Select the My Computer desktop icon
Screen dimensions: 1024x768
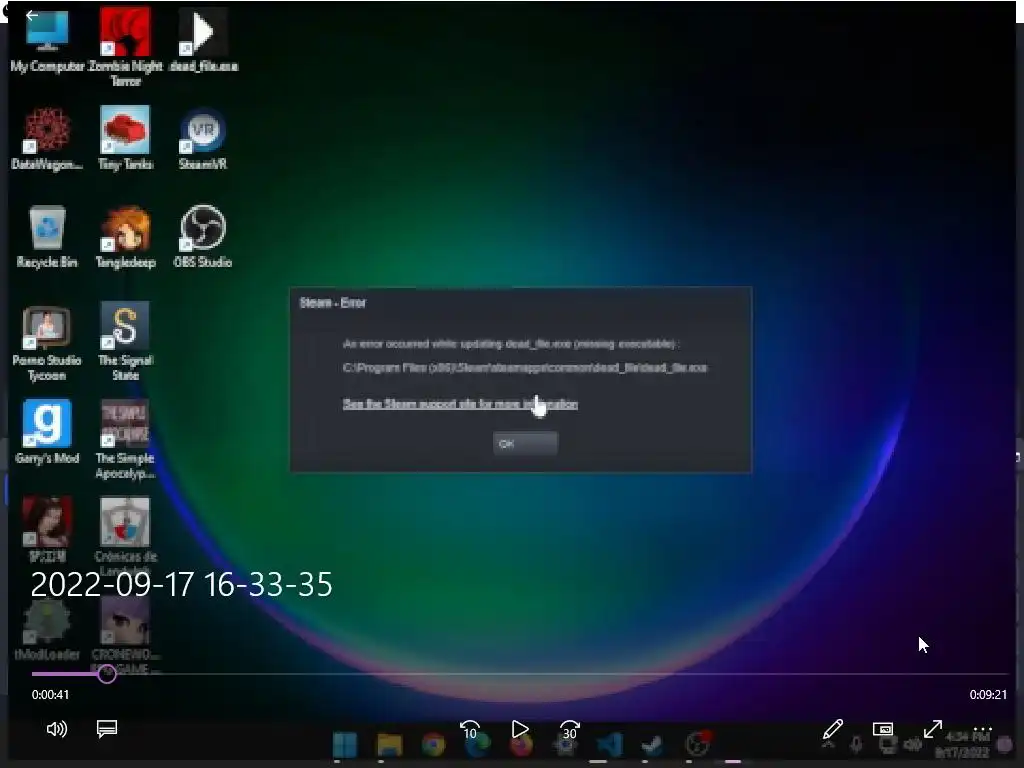pos(47,40)
